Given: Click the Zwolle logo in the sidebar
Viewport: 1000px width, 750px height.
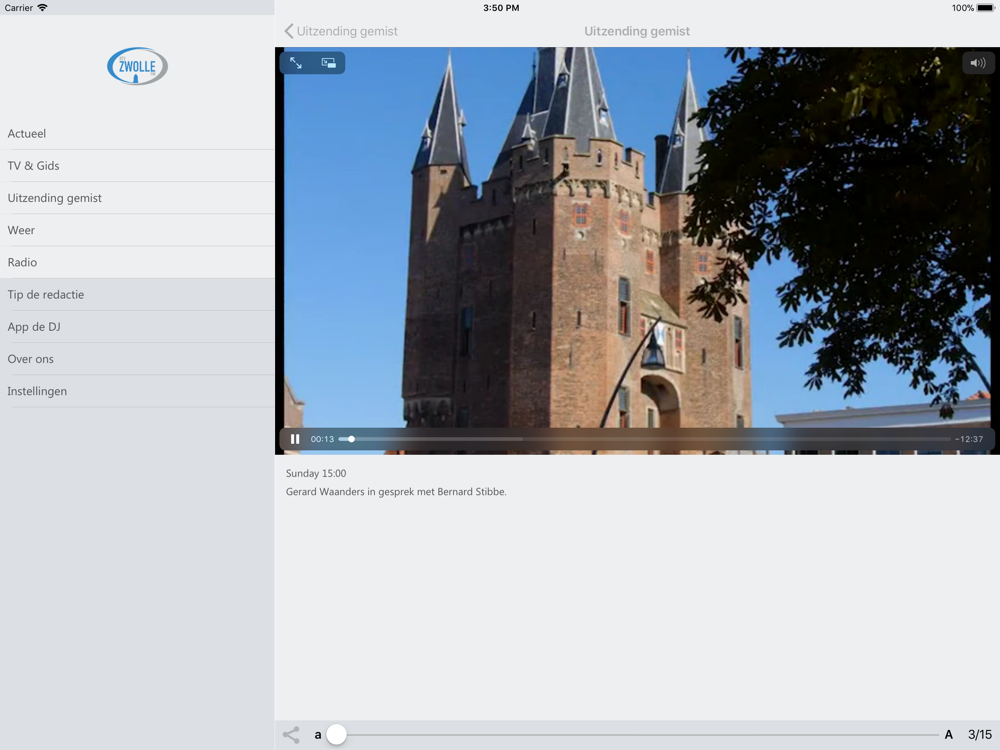Looking at the screenshot, I should [137, 66].
